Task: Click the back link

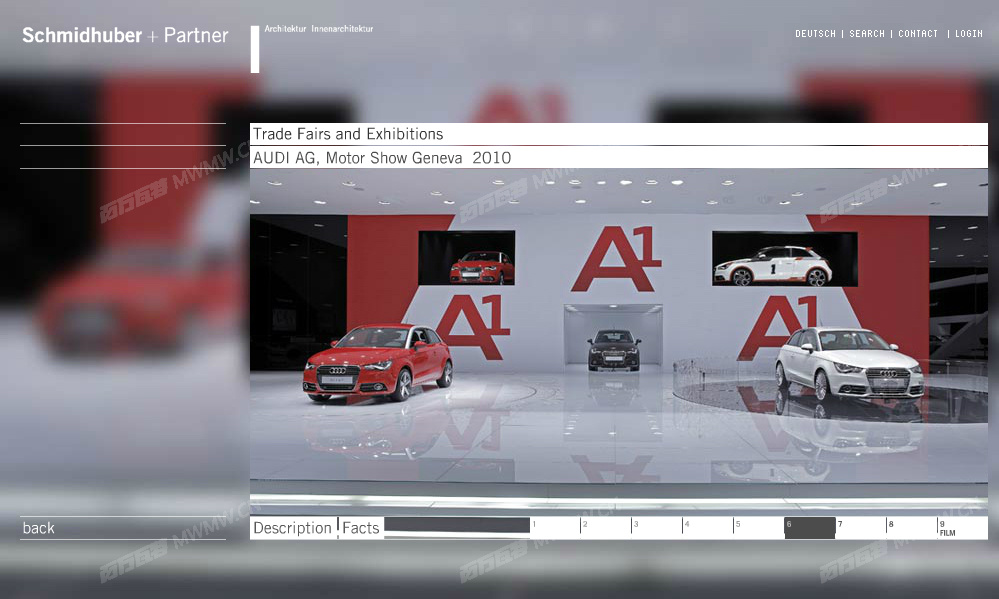Action: tap(38, 528)
